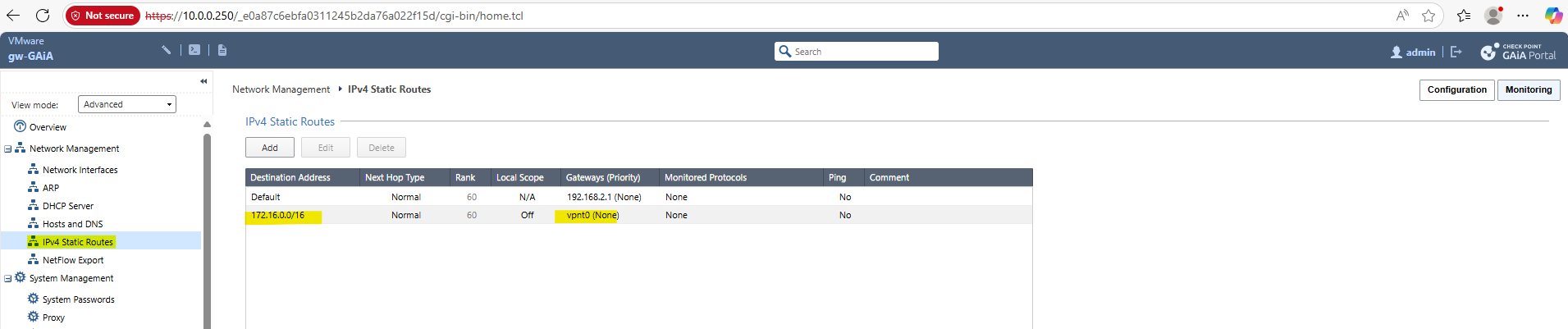Open browser settings ellipsis menu
Image resolution: width=1568 pixels, height=329 pixels.
(1523, 16)
